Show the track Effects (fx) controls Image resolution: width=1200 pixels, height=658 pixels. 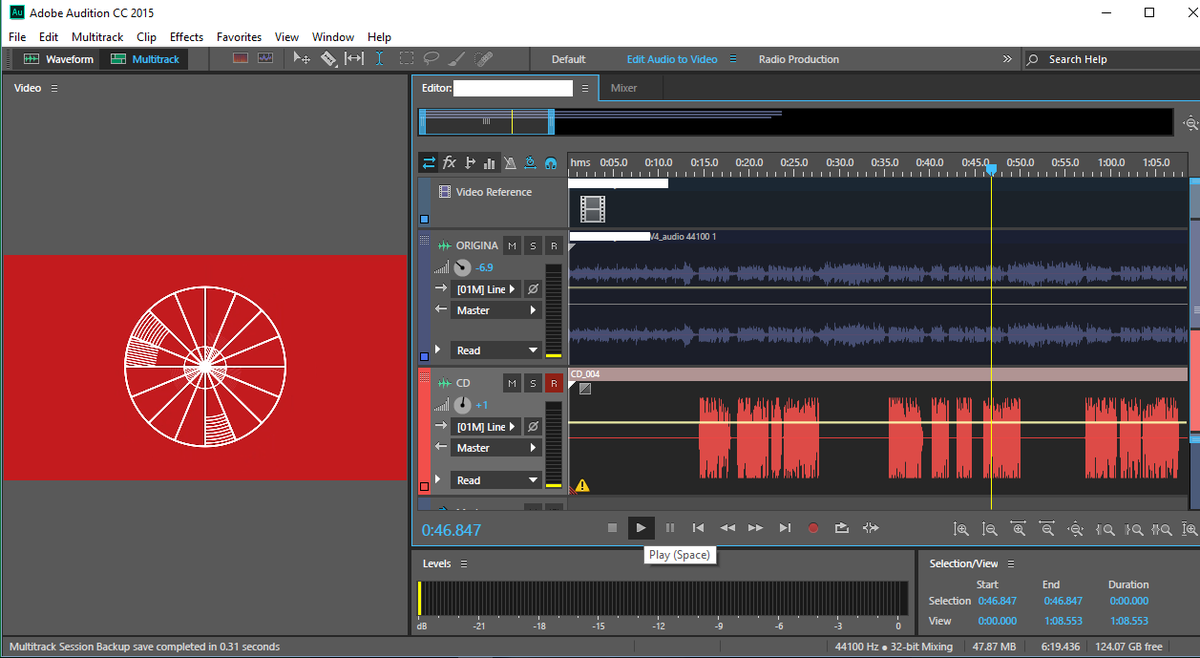(x=449, y=162)
